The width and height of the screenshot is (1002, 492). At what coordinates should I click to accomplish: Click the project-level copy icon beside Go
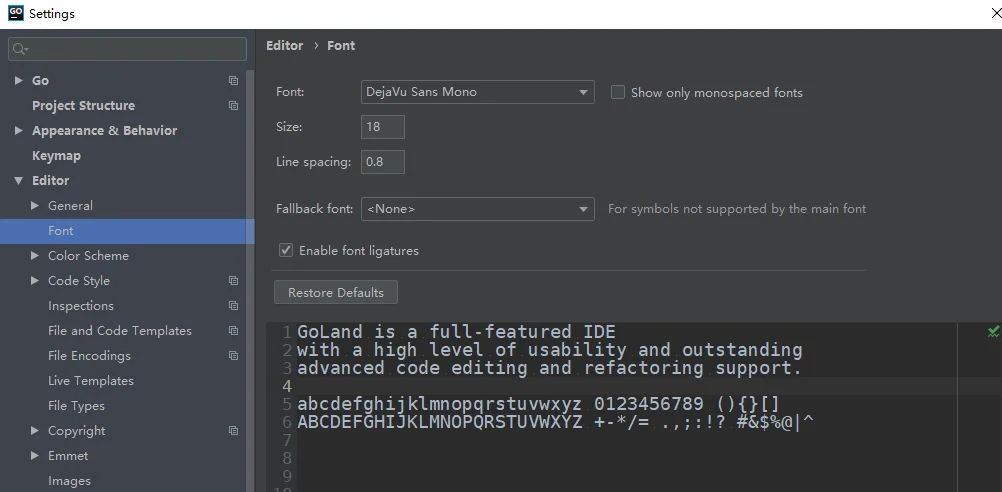point(233,81)
